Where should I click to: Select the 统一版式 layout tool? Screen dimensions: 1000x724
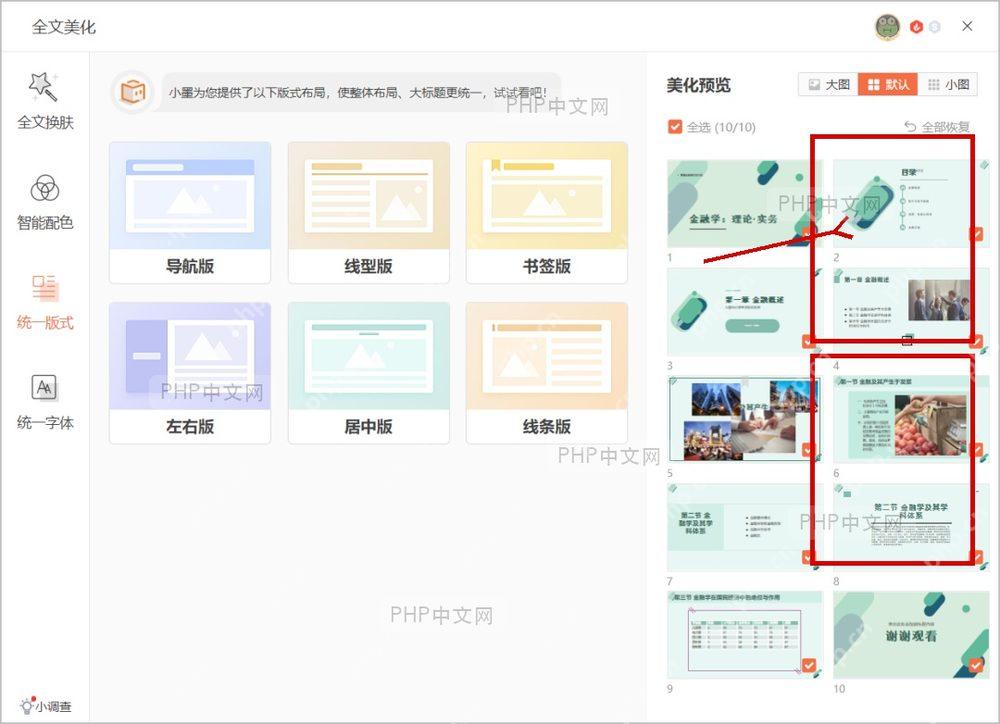(x=45, y=302)
